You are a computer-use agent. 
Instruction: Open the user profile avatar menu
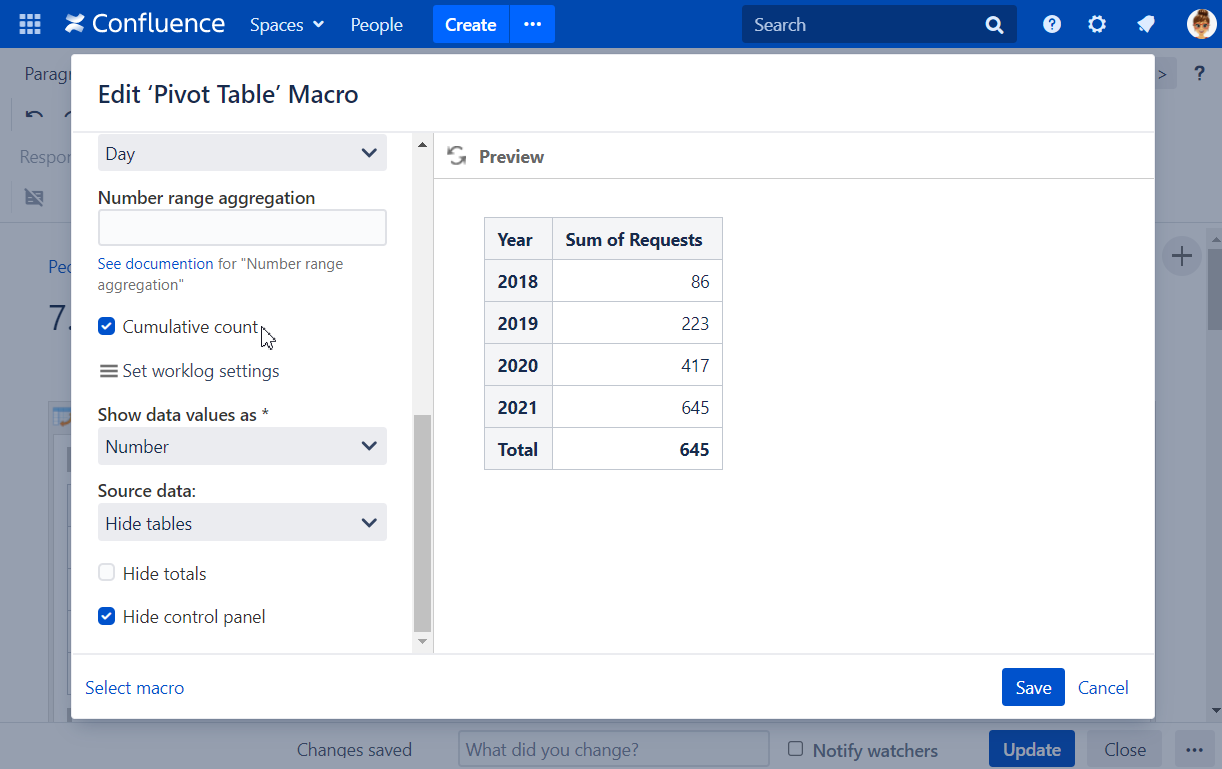1201,24
